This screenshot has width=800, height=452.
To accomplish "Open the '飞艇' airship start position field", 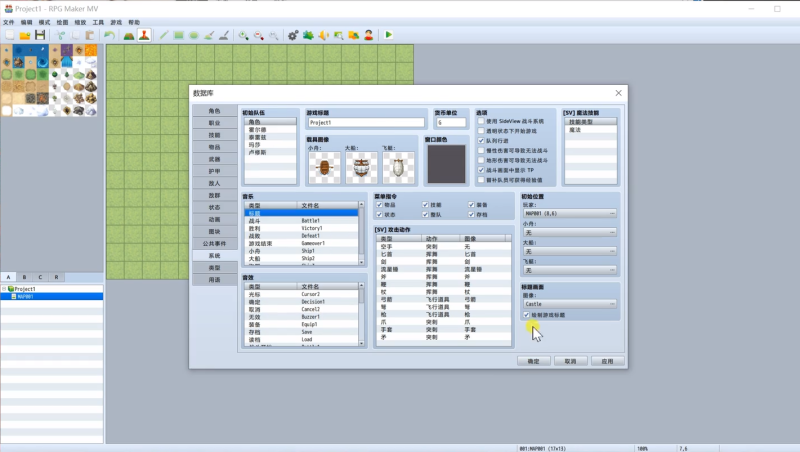I will tap(570, 270).
